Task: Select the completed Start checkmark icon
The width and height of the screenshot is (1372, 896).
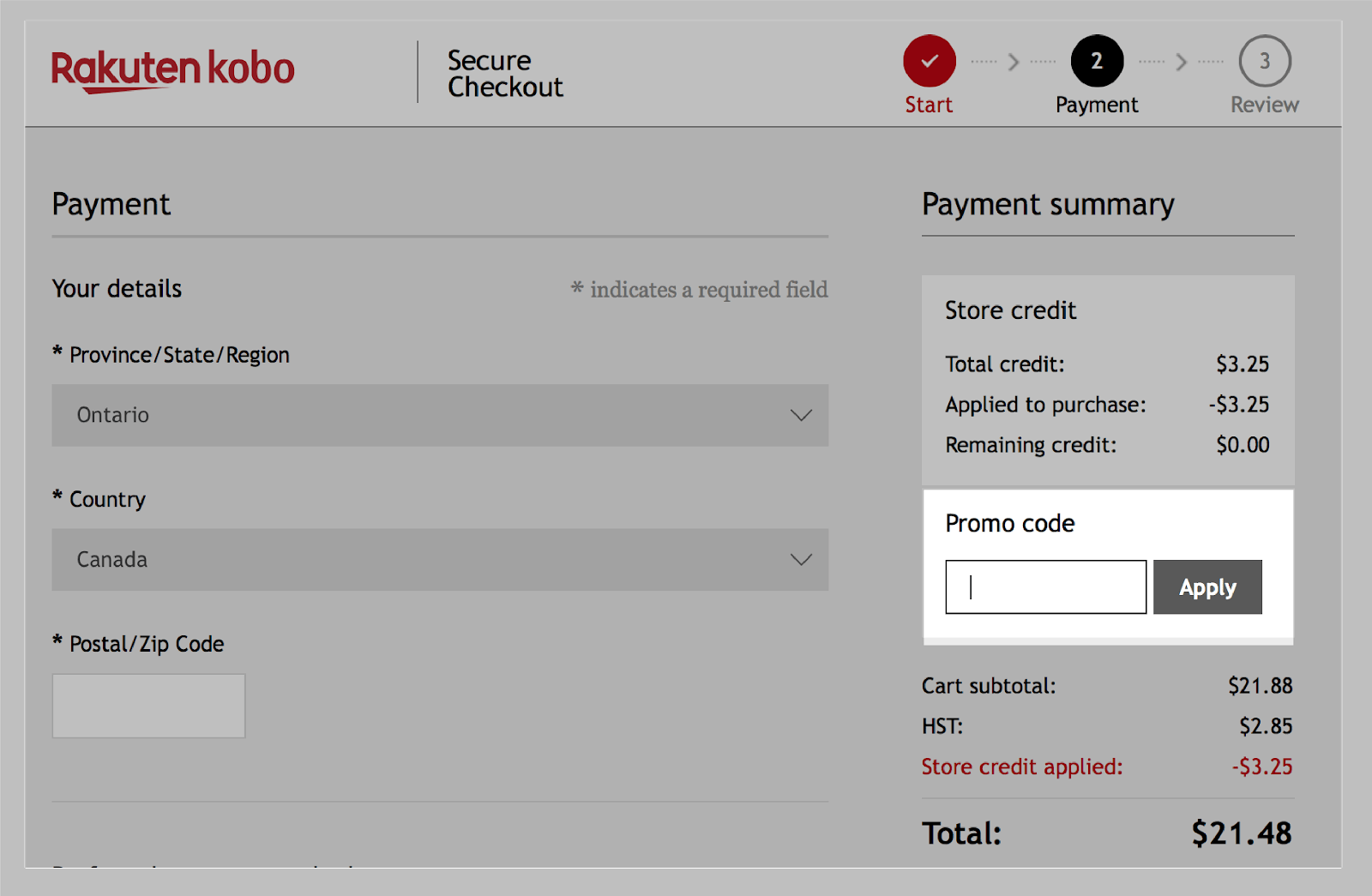Action: (x=929, y=60)
